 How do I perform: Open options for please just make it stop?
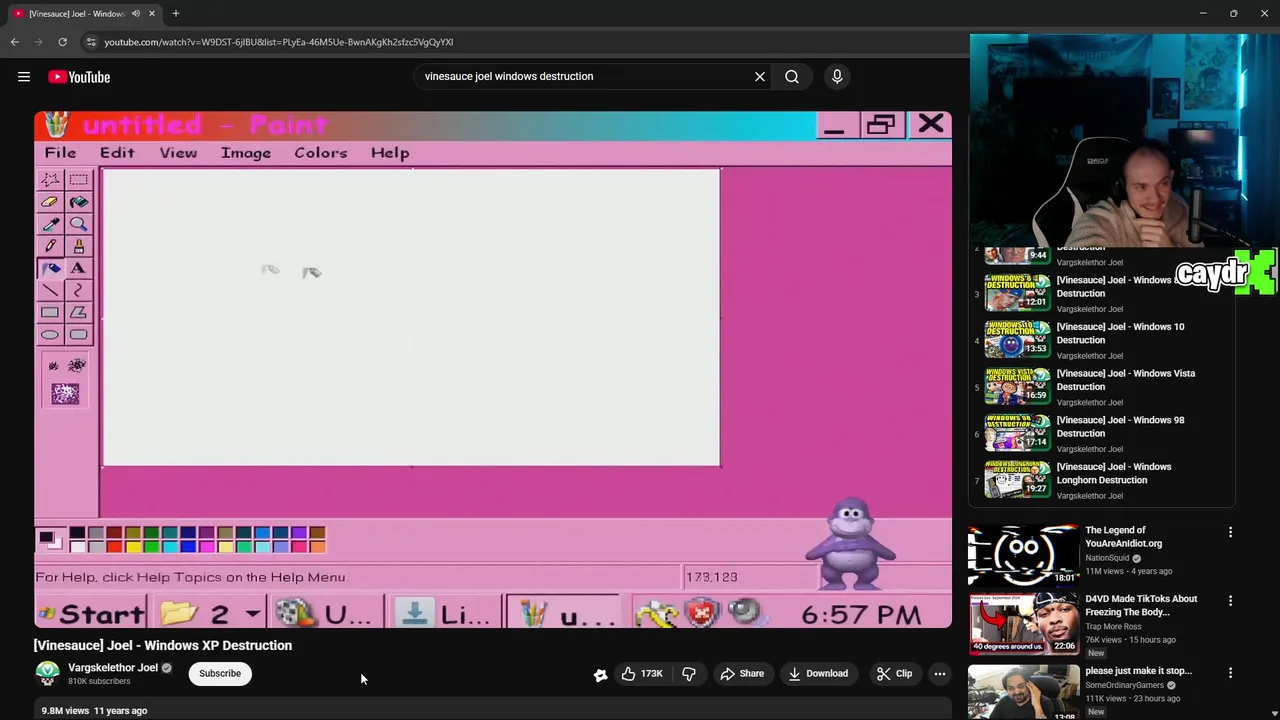(1231, 673)
